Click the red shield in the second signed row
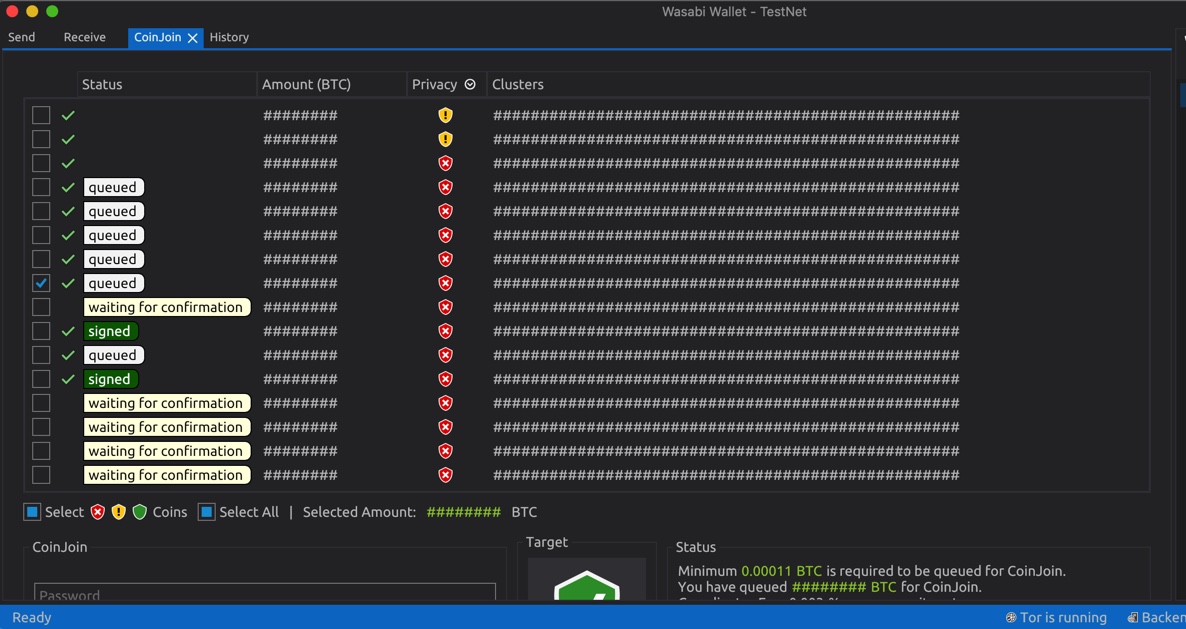 [446, 379]
